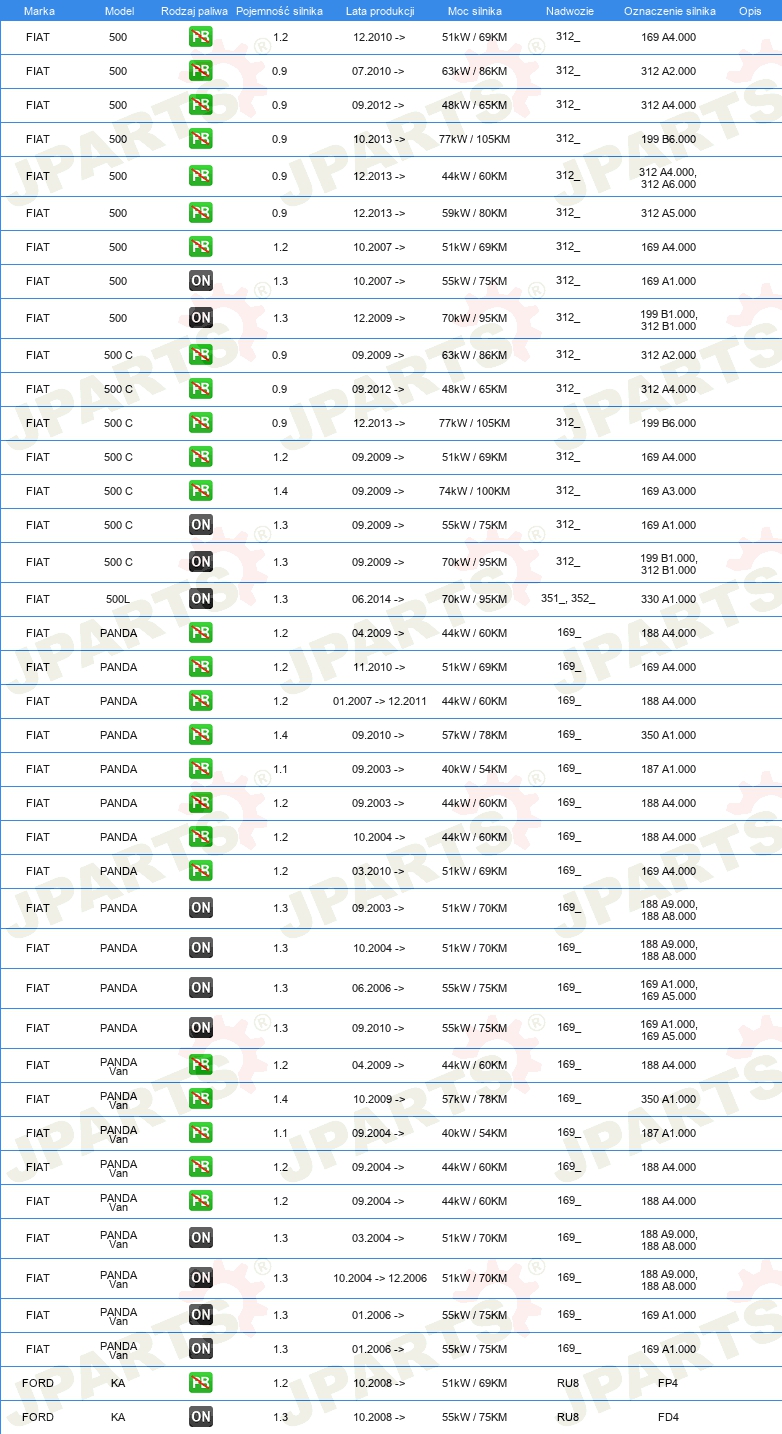The width and height of the screenshot is (782, 1434).
Task: Click the Oznaczenie silnika column header
Action: point(670,10)
